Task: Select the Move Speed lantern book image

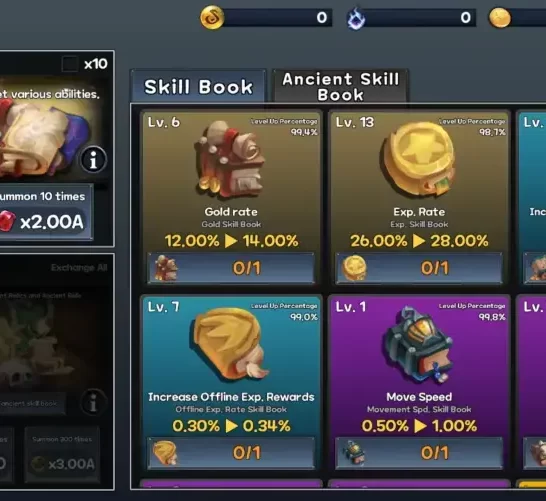Action: (x=419, y=344)
